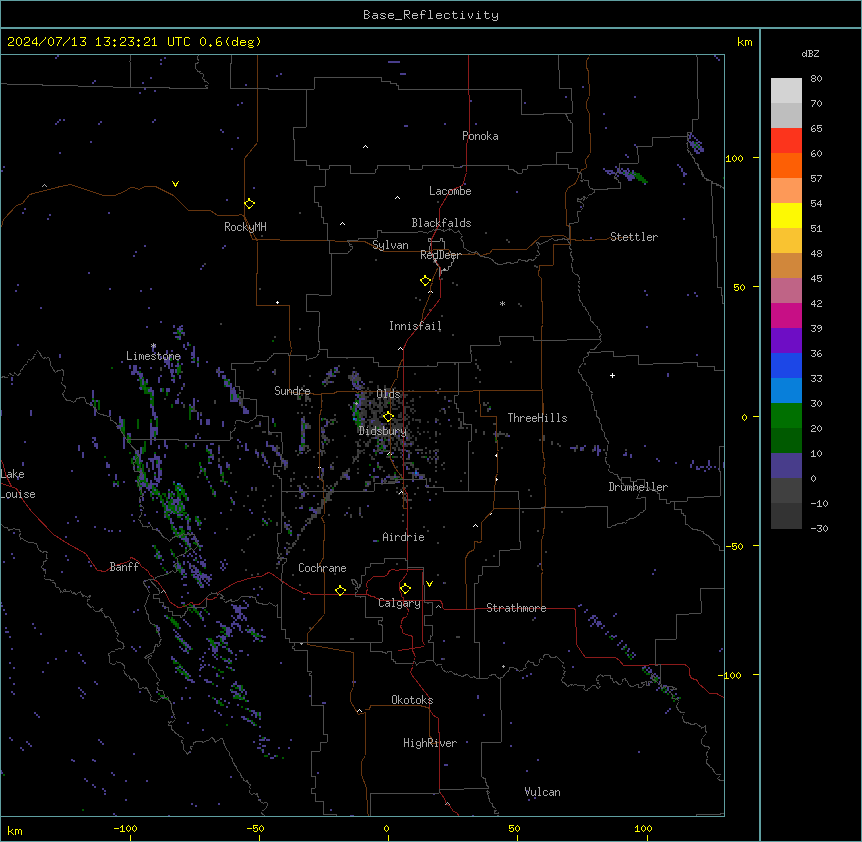Select the yellow band between 54 and 51
The width and height of the screenshot is (862, 842).
pyautogui.click(x=786, y=215)
